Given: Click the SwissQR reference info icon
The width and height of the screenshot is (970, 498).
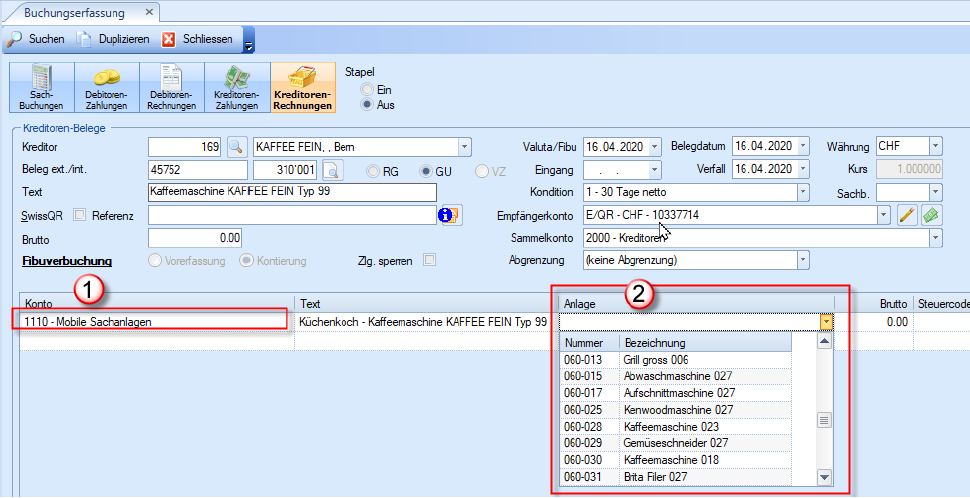Looking at the screenshot, I should (x=450, y=215).
